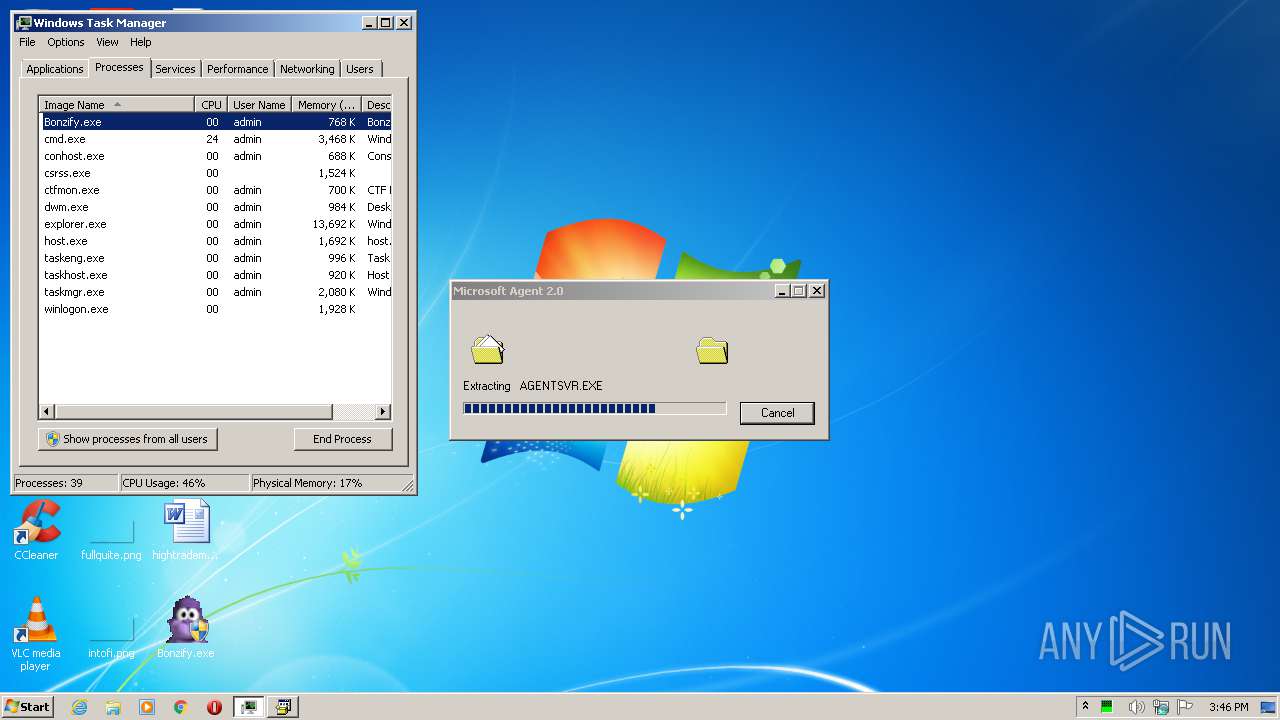Open the View menu in Task Manager
Viewport: 1280px width, 720px height.
pyautogui.click(x=107, y=42)
